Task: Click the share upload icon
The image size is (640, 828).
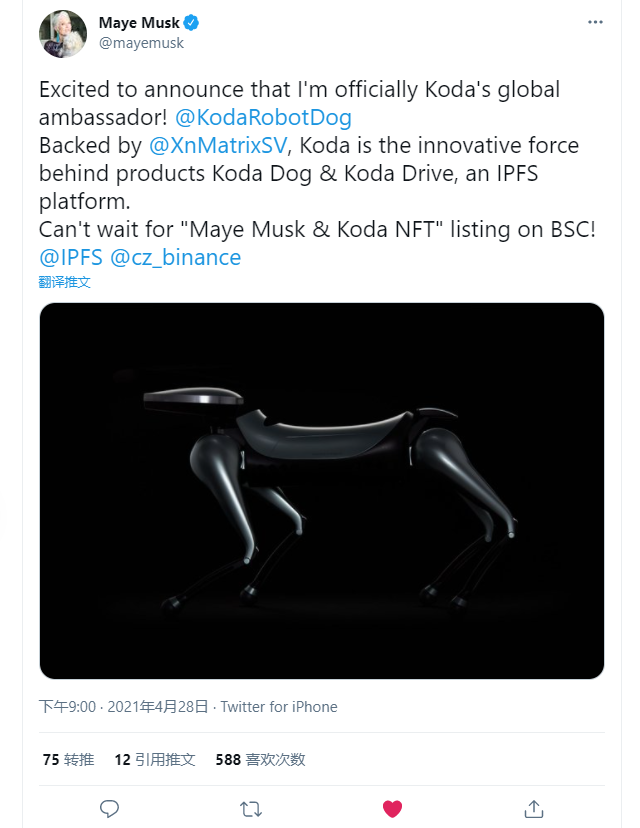Action: point(533,808)
